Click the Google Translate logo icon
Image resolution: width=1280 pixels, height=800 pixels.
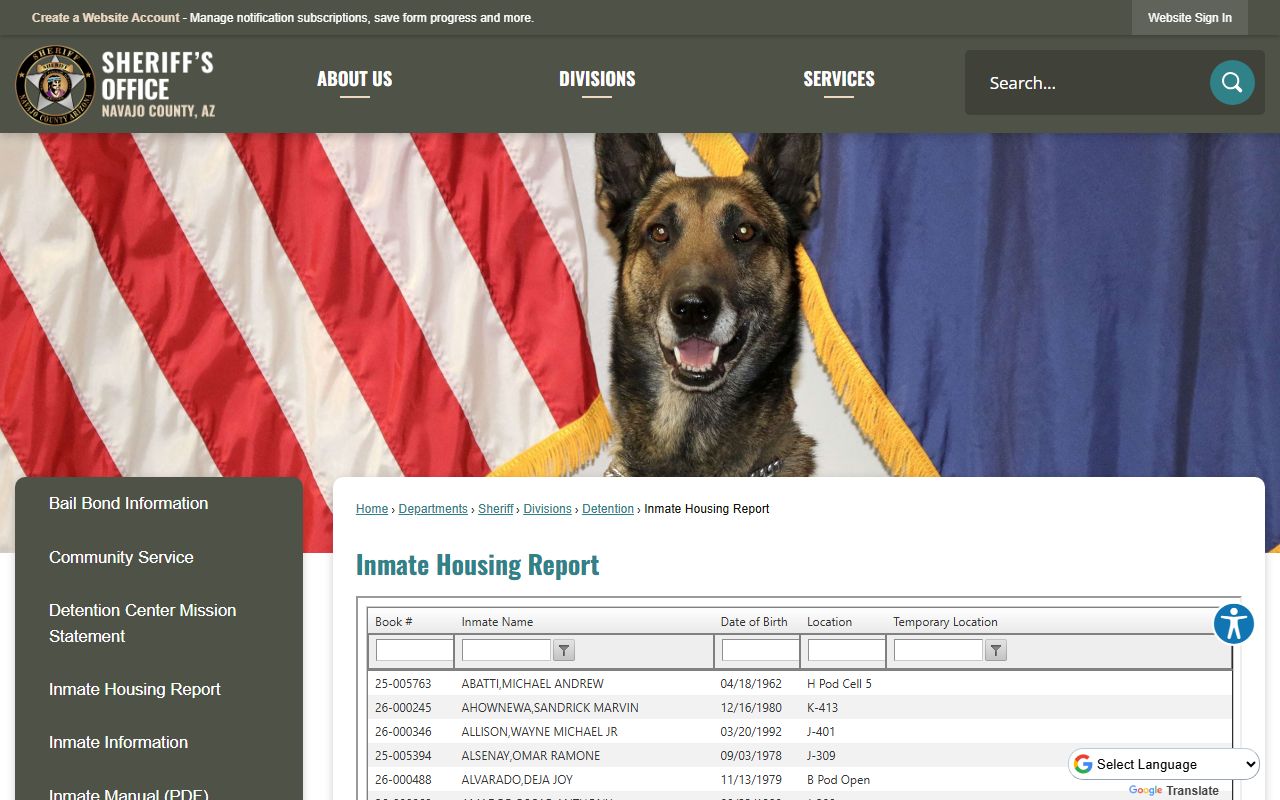pyautogui.click(x=1083, y=764)
